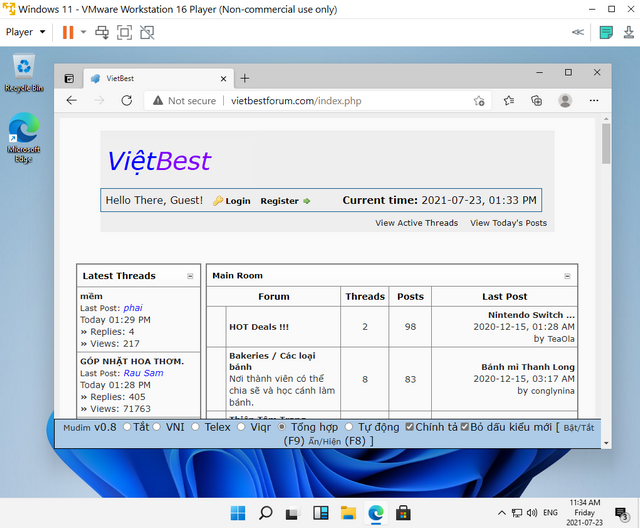This screenshot has width=640, height=528.
Task: Select Tự động input method radio
Action: click(349, 427)
